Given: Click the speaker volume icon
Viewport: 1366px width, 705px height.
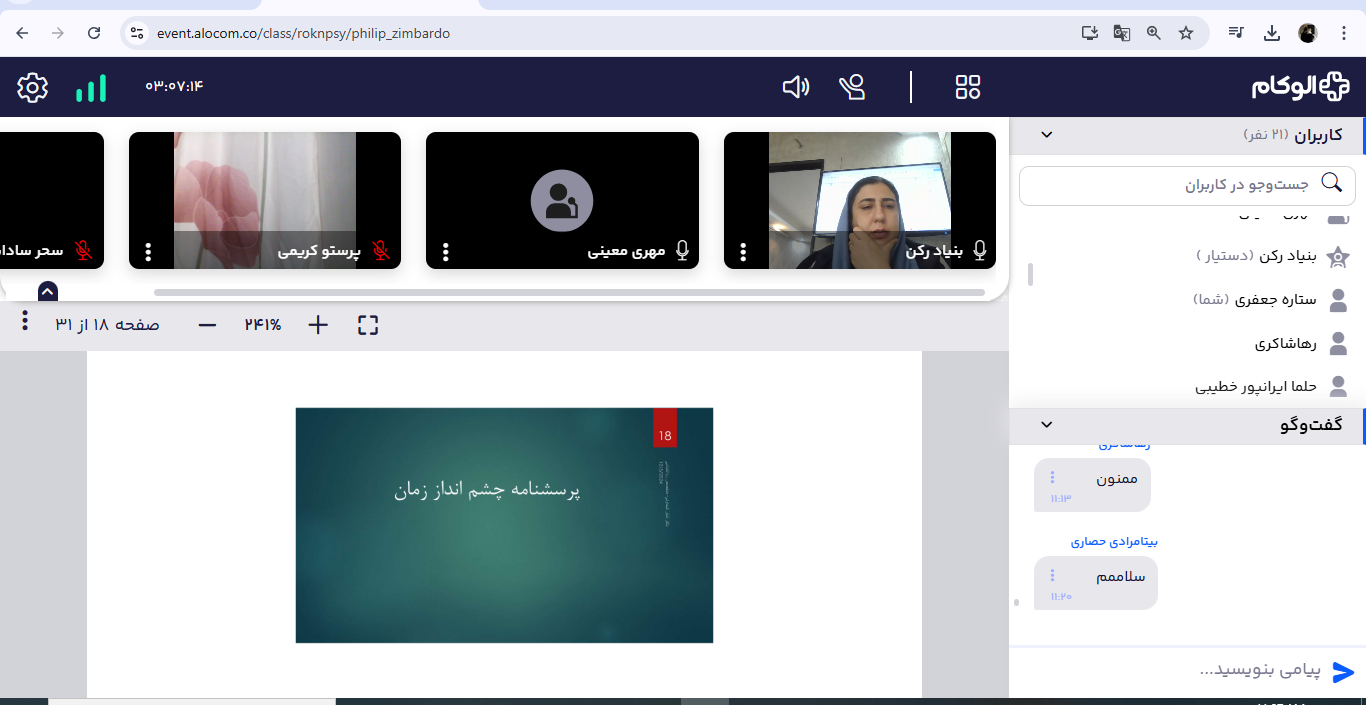Looking at the screenshot, I should coord(795,88).
